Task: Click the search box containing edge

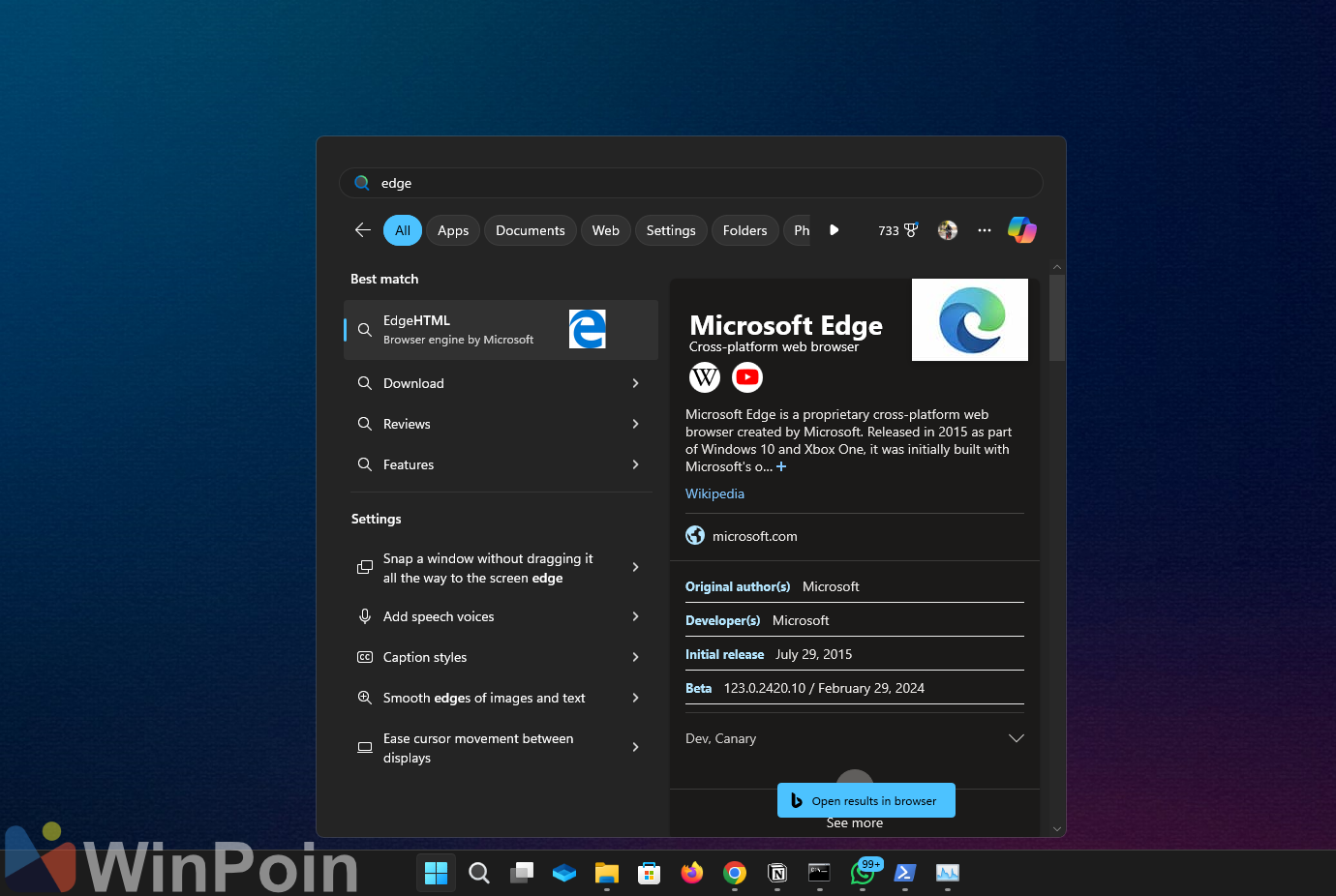Action: 691,183
